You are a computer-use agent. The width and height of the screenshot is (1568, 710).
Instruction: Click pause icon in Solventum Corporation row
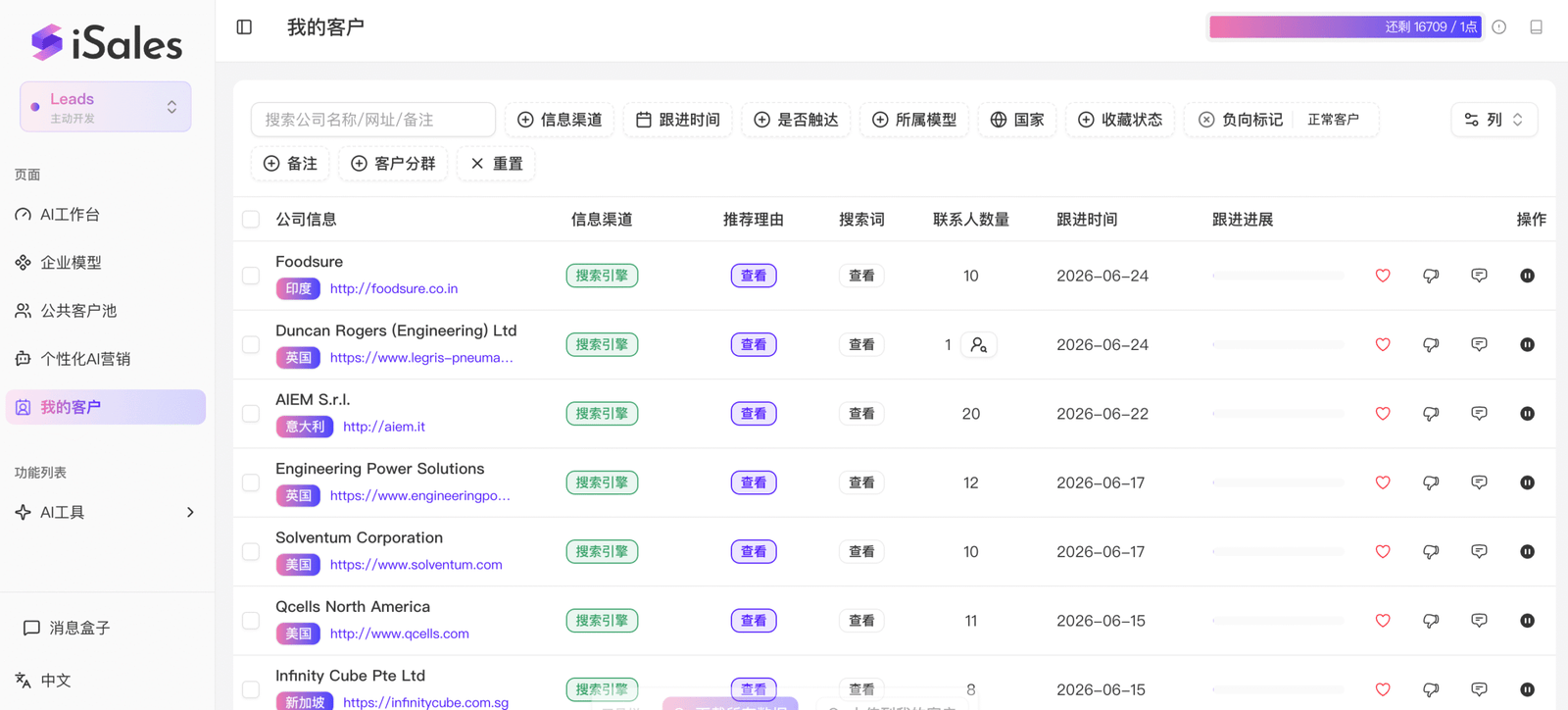point(1527,551)
